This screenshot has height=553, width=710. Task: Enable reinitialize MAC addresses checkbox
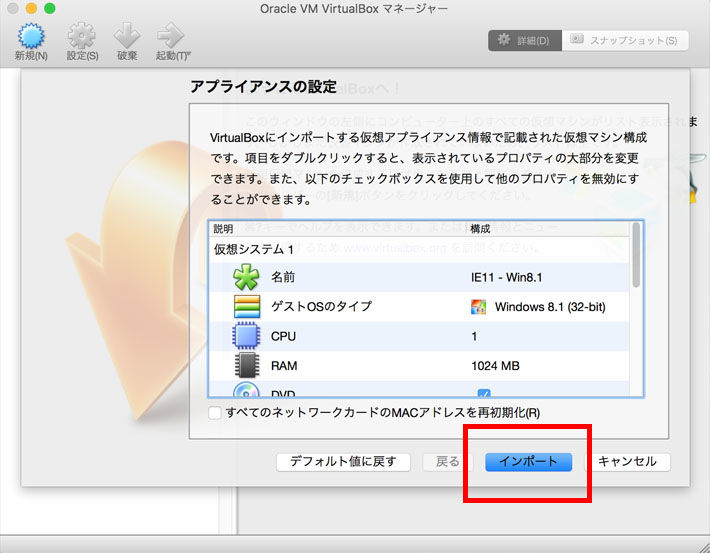click(x=215, y=413)
